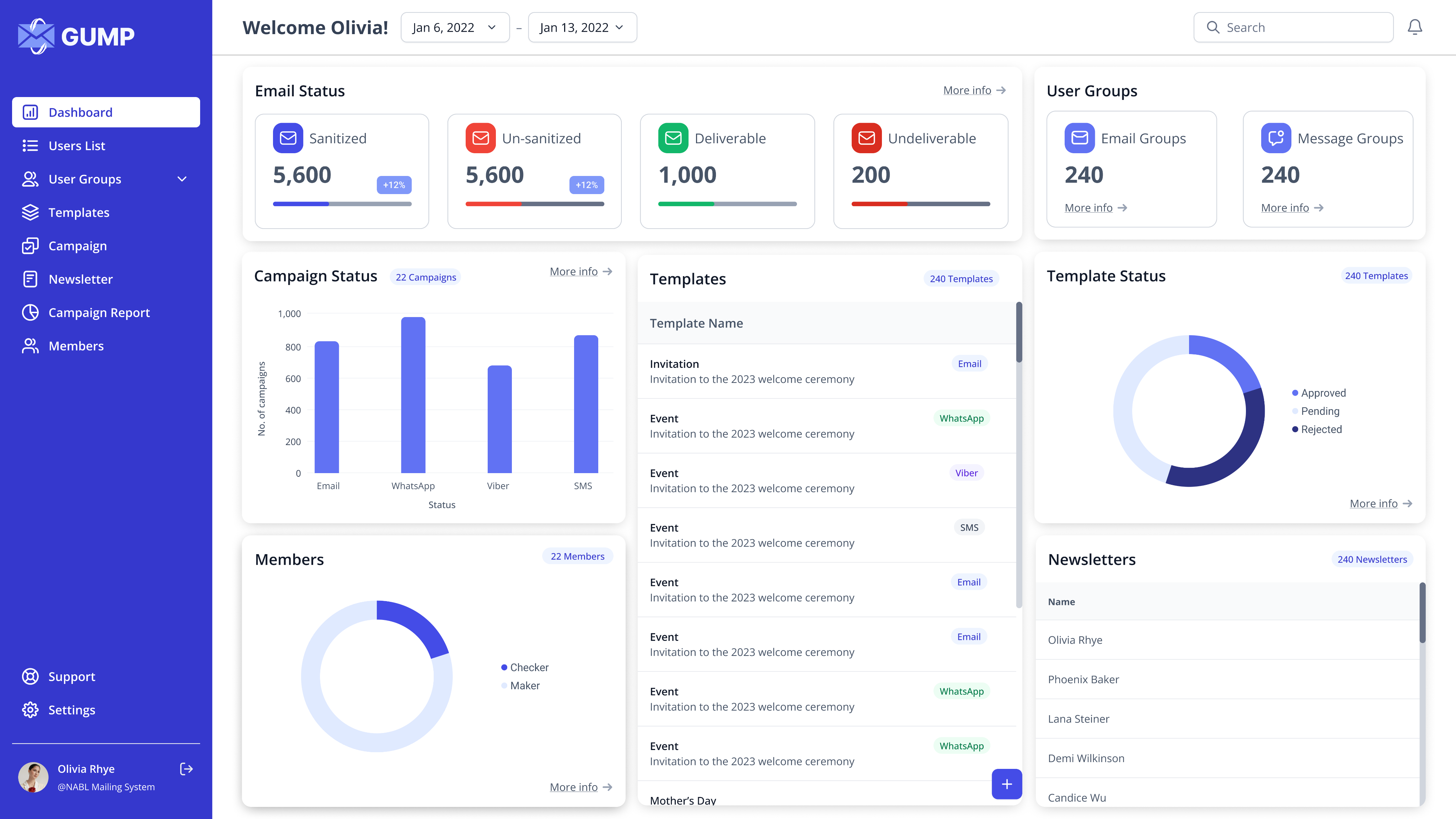This screenshot has height=819, width=1456.
Task: Select Lana Steiner in Newsletters
Action: point(1228,719)
